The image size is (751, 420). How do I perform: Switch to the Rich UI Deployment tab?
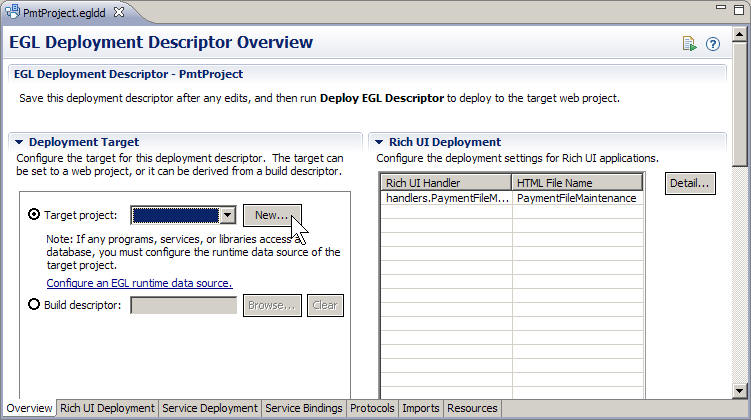[x=107, y=409]
